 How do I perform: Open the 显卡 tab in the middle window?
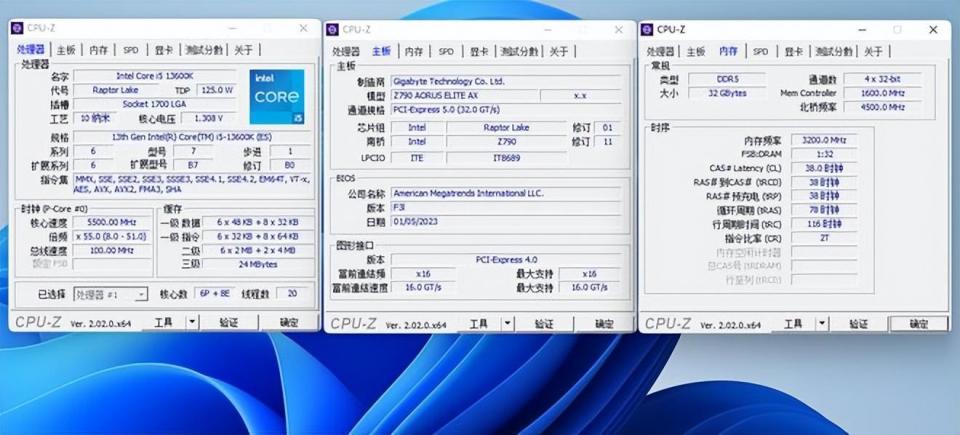[479, 51]
